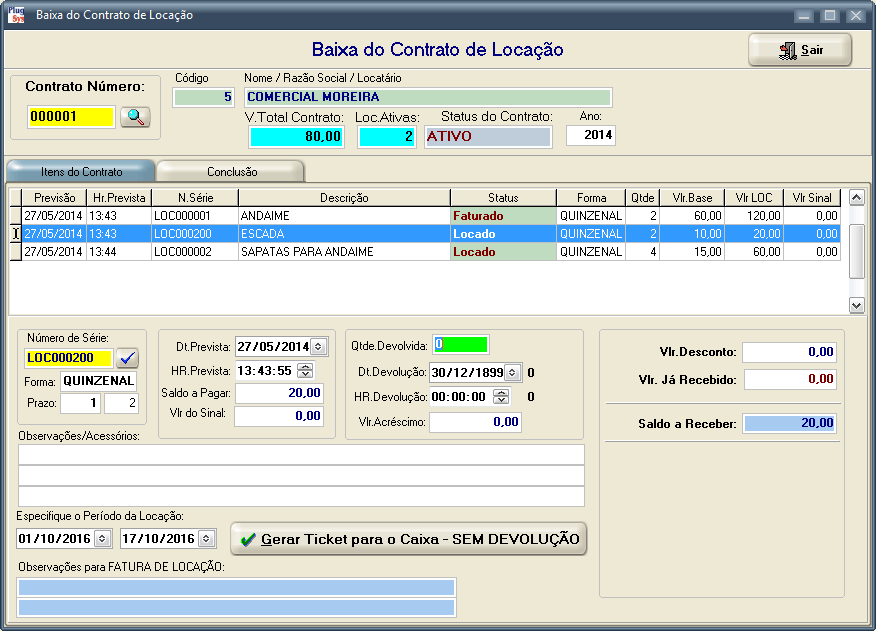Select the Itens do Contrato tab
This screenshot has width=876, height=631.
[x=81, y=172]
